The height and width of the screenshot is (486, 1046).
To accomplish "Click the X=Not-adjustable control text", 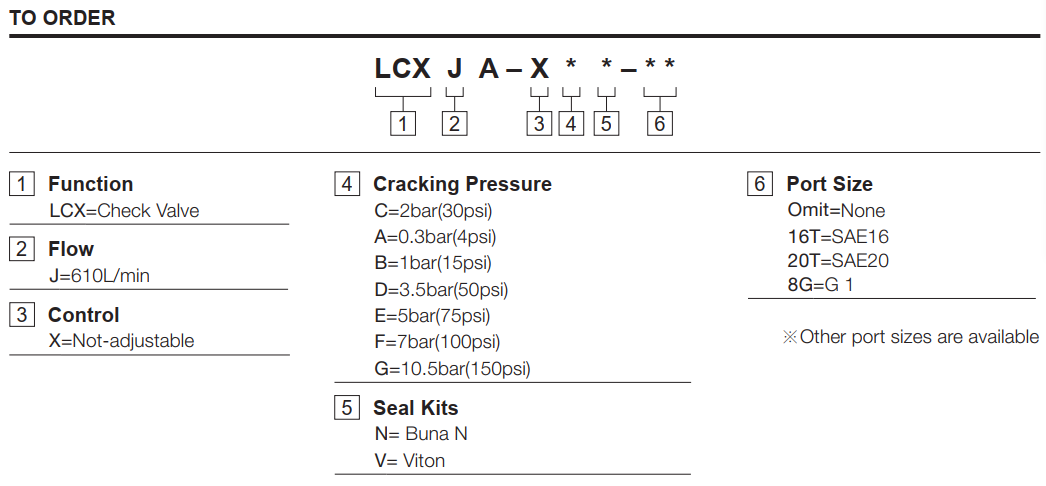I will click(x=121, y=341).
